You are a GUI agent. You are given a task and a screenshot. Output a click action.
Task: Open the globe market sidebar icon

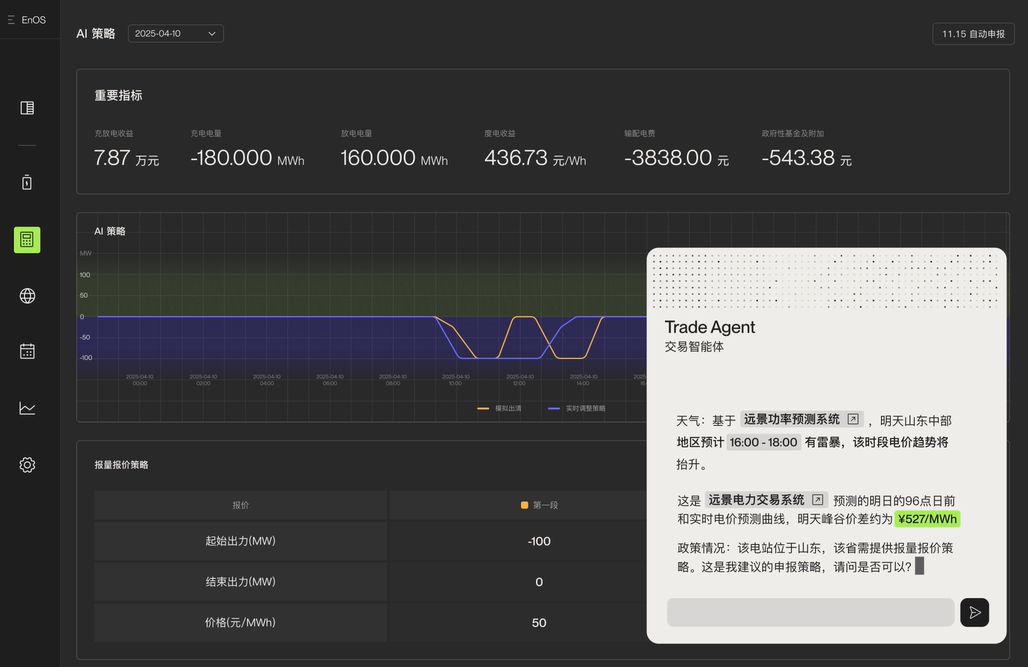(27, 296)
